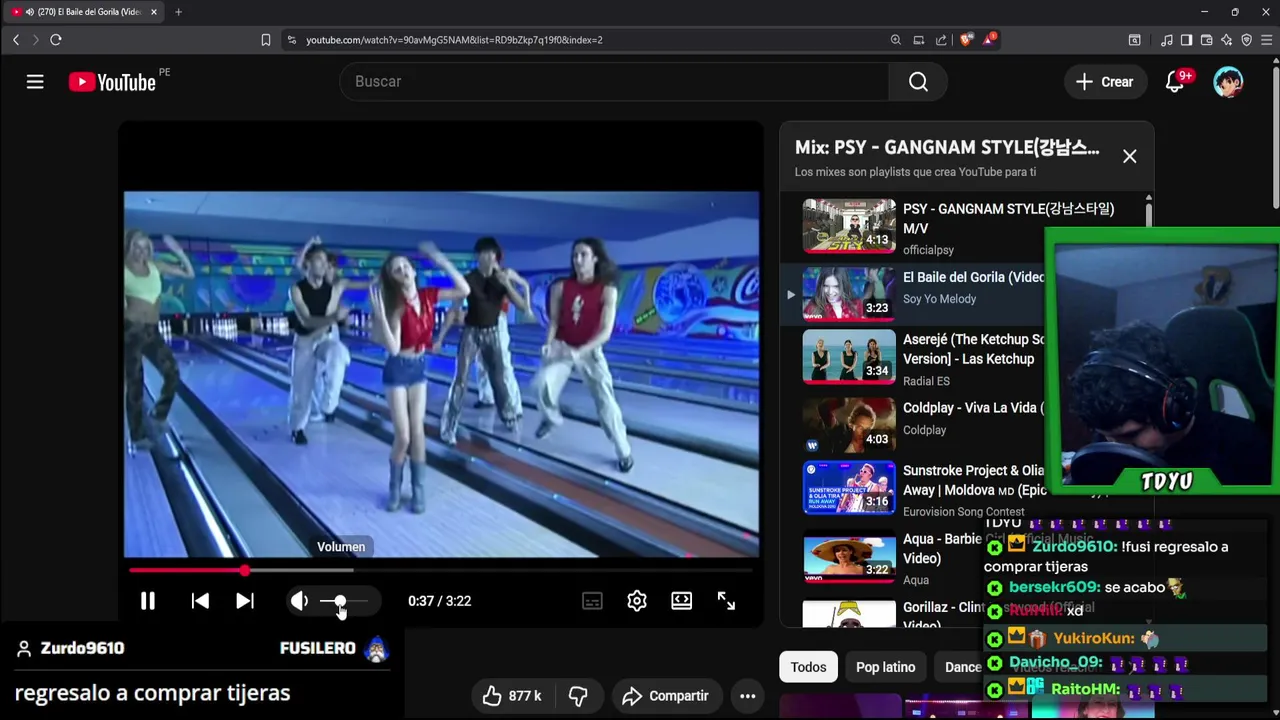Open the browser main menu
Screen dimensions: 1280x720
tap(1267, 40)
